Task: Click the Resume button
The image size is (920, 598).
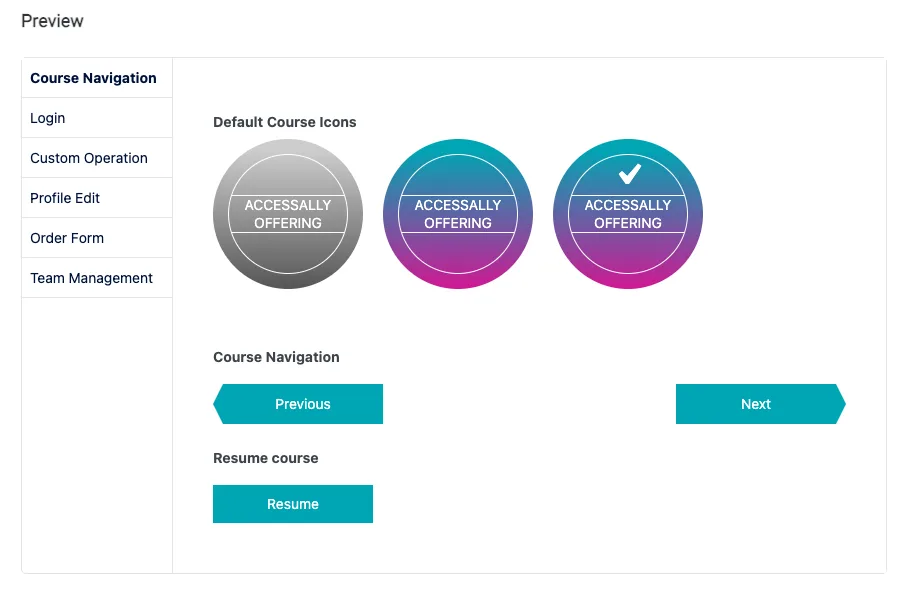Action: [293, 504]
